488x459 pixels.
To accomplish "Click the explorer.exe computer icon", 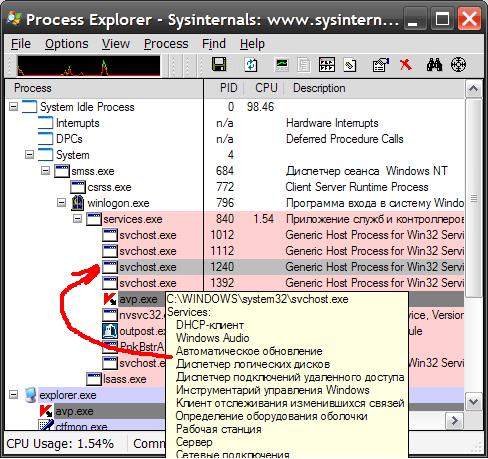I will pos(30,395).
